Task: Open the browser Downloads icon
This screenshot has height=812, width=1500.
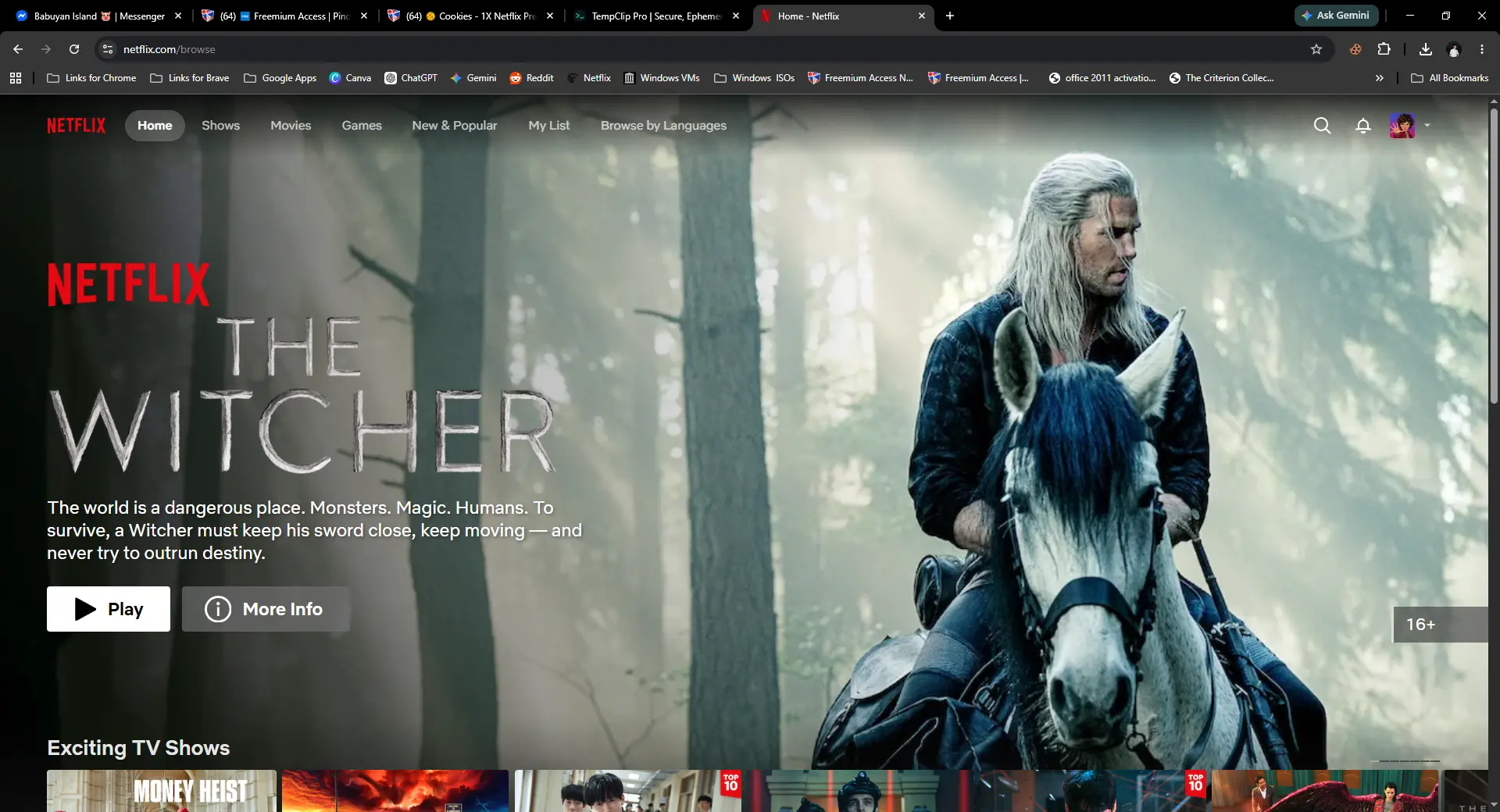Action: pos(1426,49)
